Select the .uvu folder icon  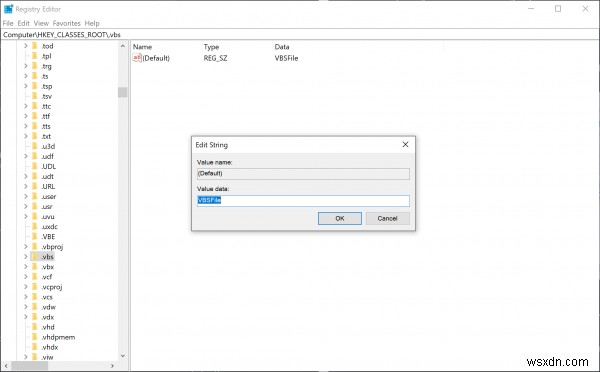(35, 217)
